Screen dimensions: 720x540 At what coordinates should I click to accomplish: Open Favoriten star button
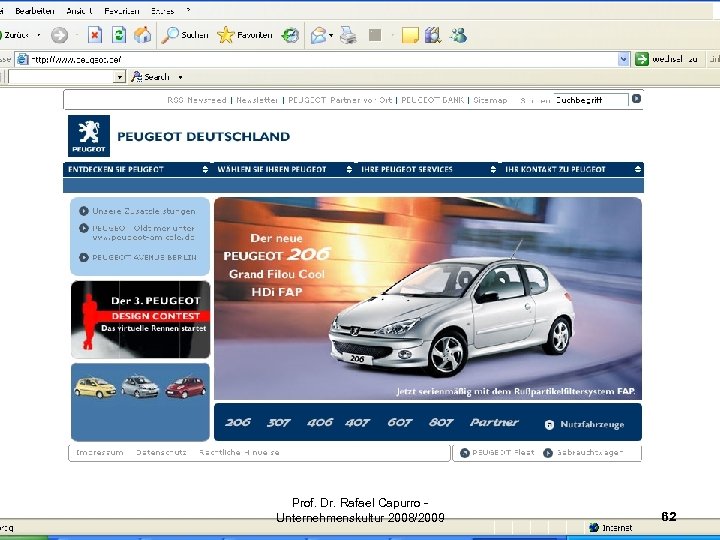[x=245, y=35]
